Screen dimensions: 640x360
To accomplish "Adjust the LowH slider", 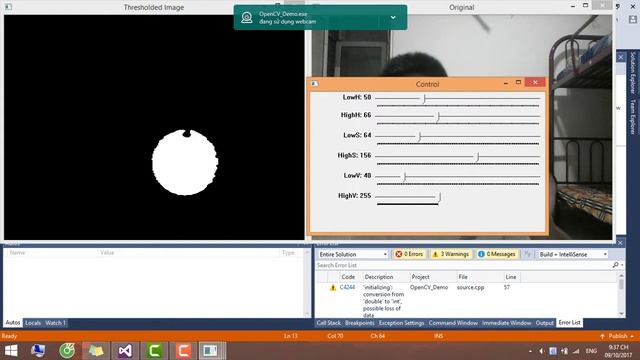I will [424, 98].
